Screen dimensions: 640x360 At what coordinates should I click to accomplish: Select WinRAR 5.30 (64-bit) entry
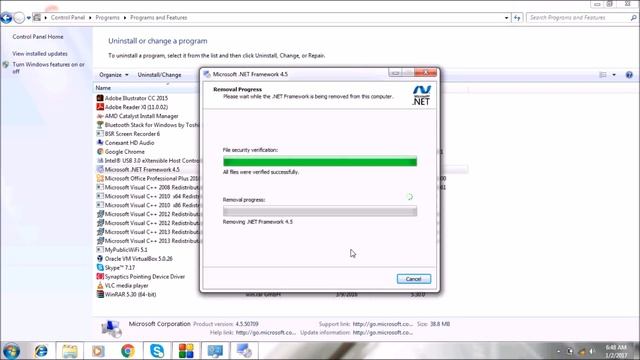click(130, 294)
